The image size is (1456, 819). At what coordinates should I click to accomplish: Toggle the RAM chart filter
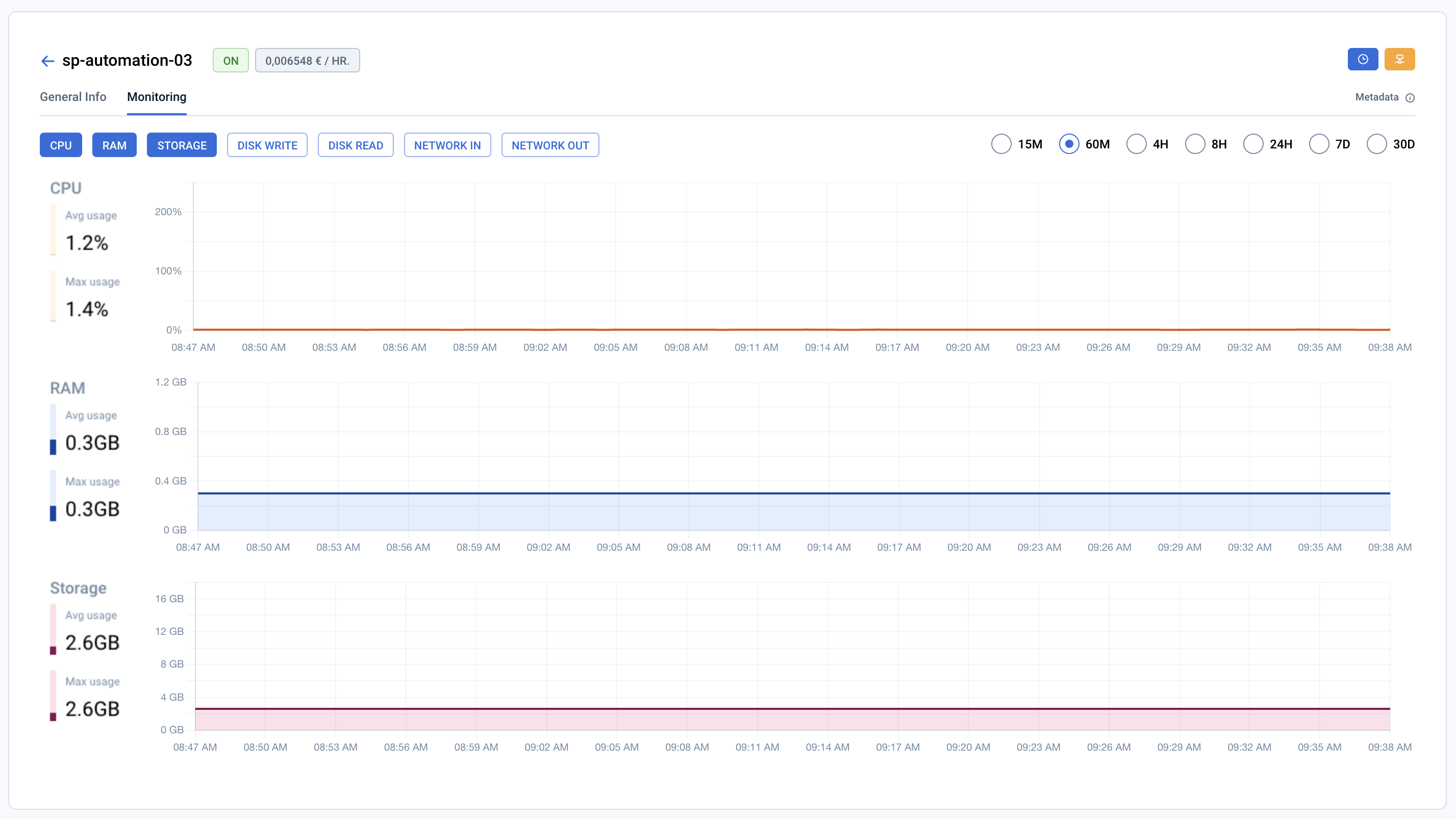114,145
